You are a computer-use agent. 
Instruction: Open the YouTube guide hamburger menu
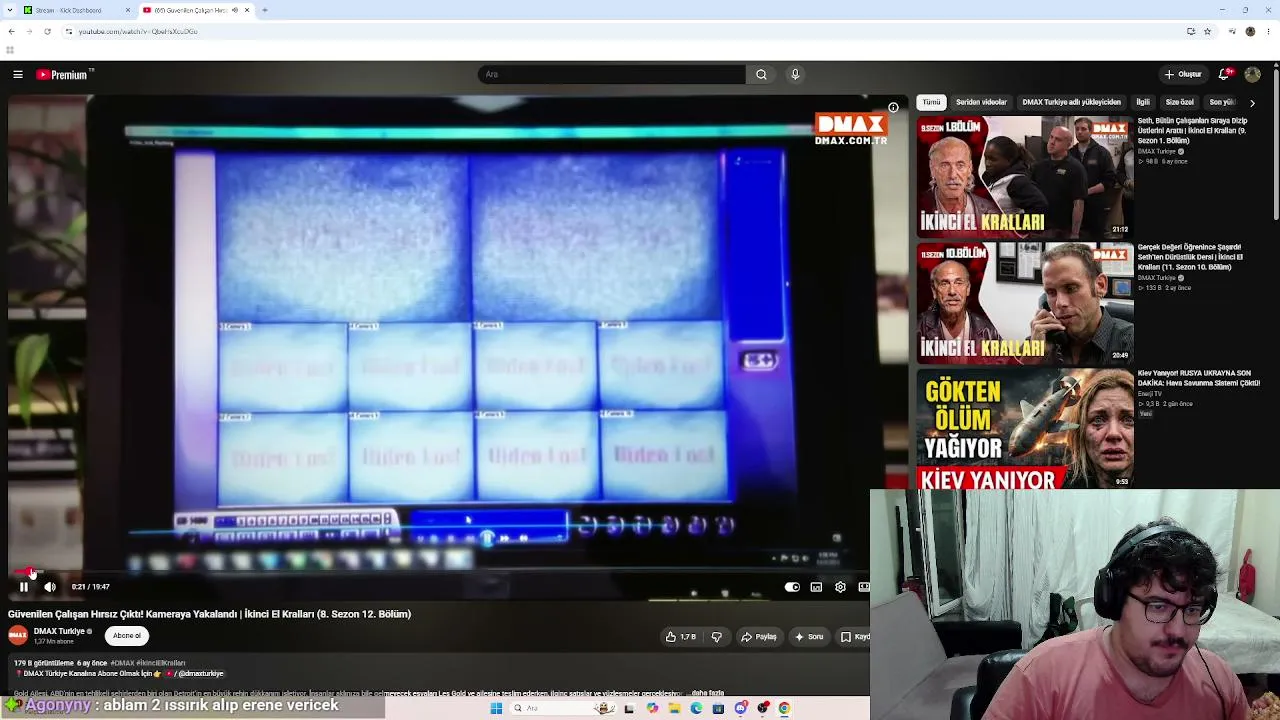click(x=18, y=74)
